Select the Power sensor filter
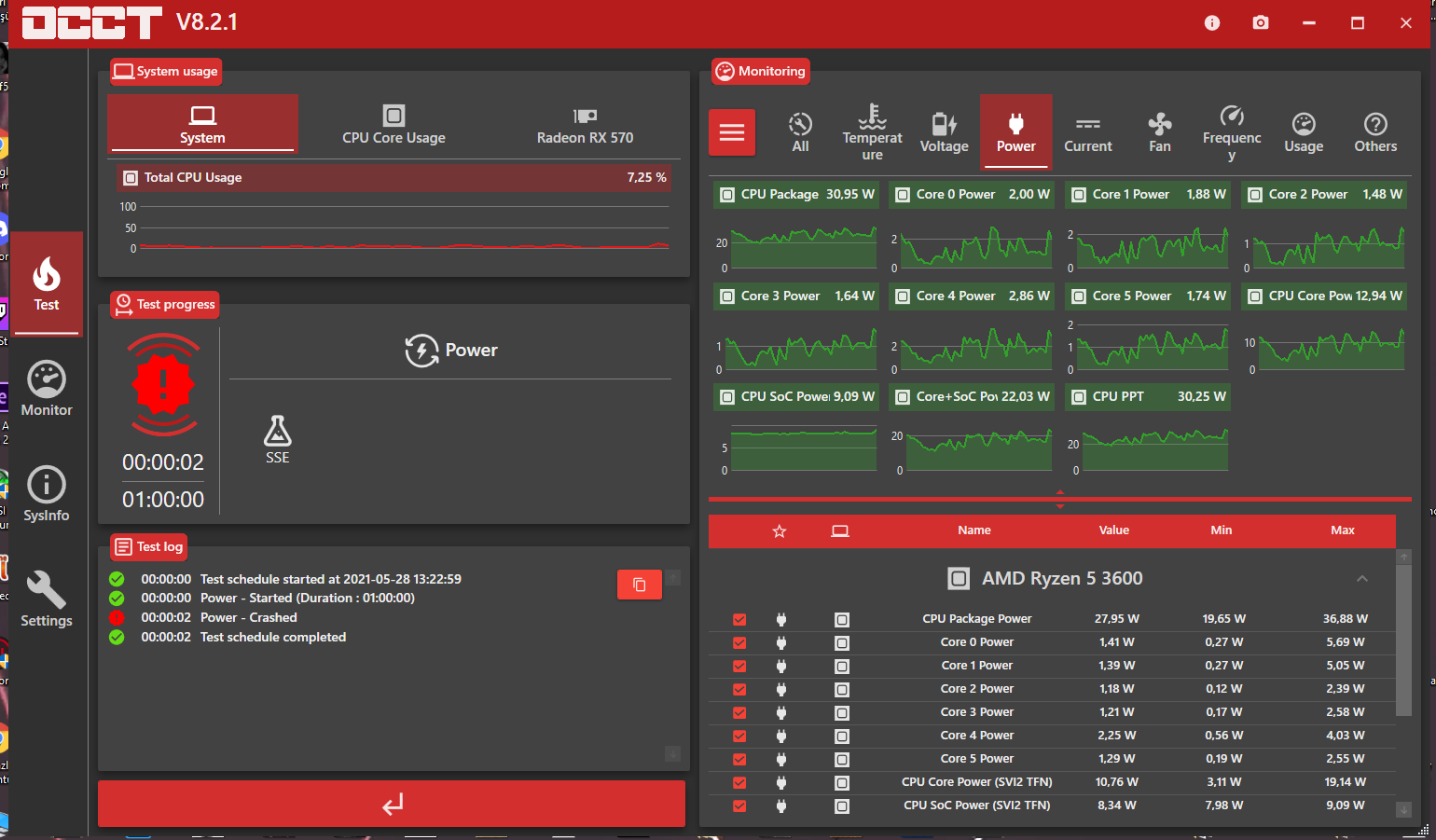The image size is (1436, 840). 1016,132
